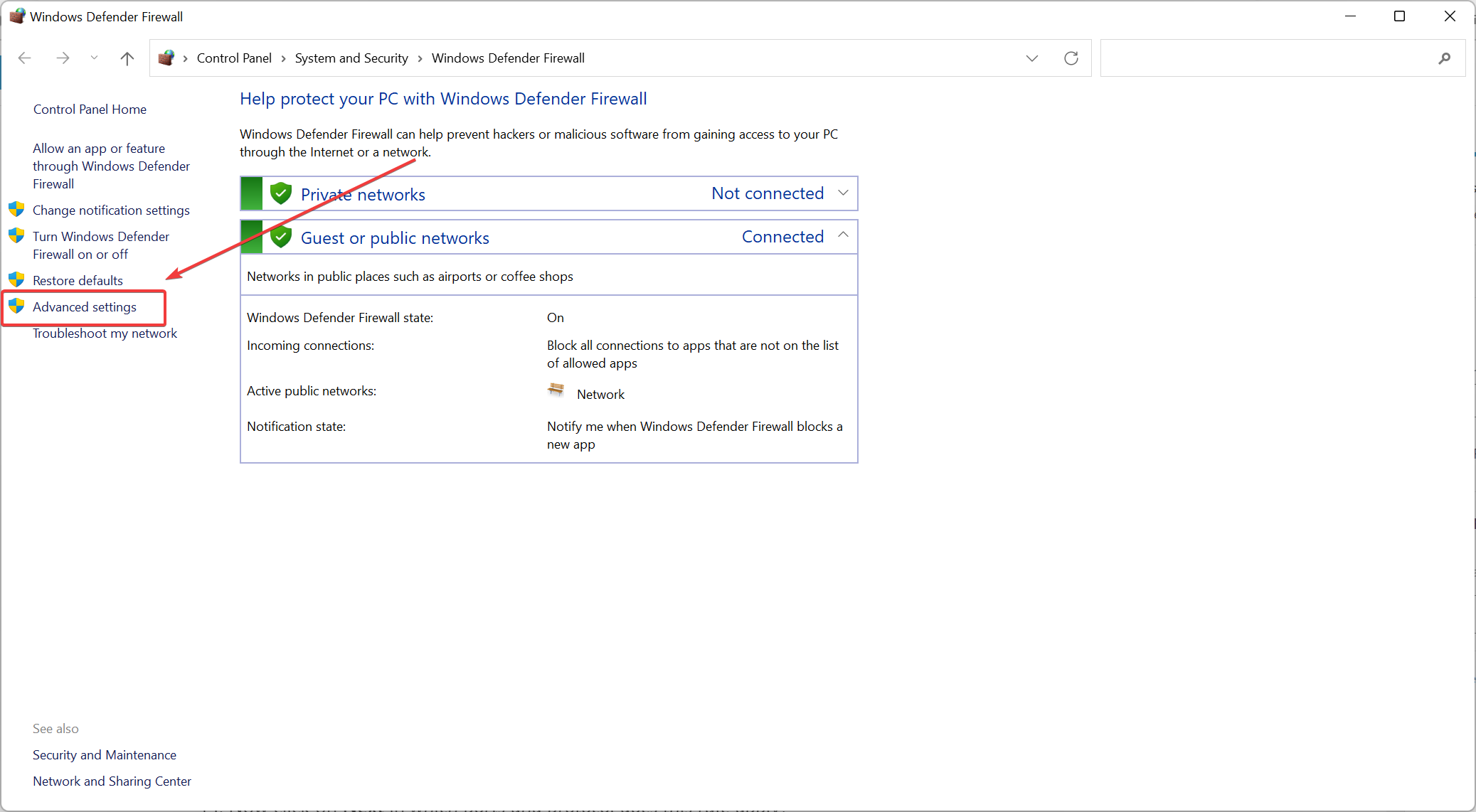Open Security and Maintenance link

pyautogui.click(x=105, y=755)
